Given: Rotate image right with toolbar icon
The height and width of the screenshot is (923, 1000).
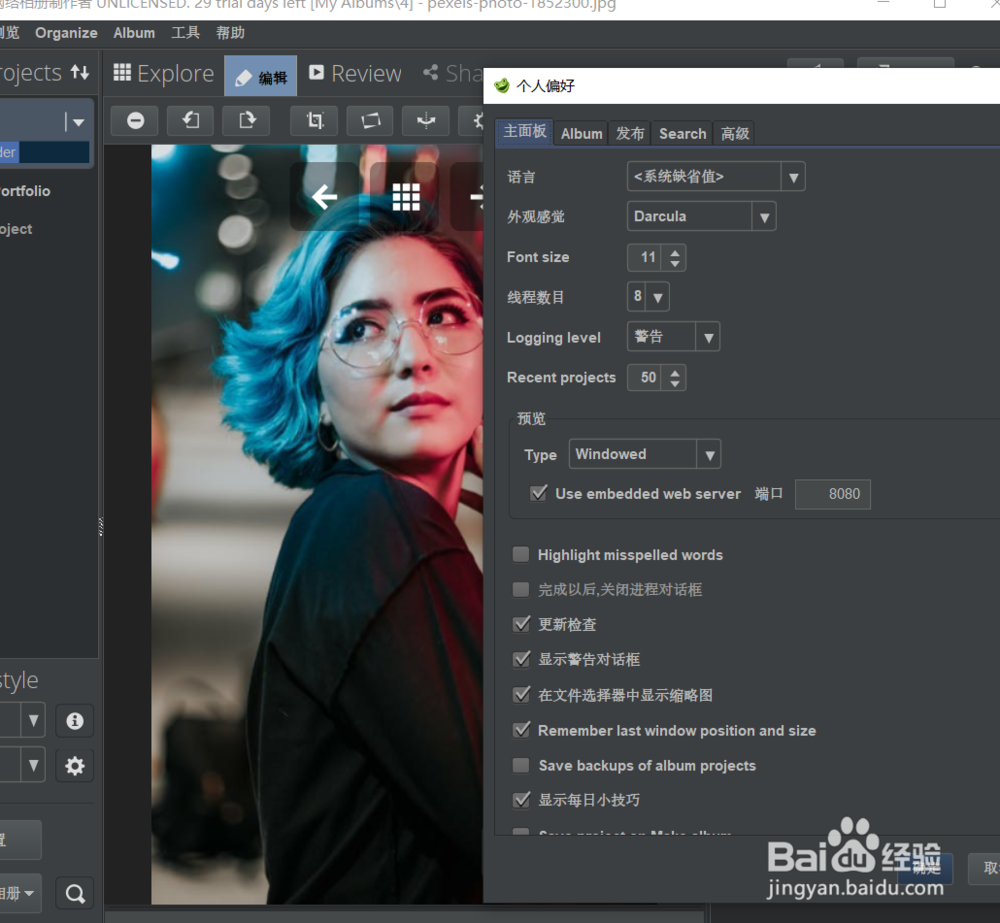Looking at the screenshot, I should click(x=246, y=121).
